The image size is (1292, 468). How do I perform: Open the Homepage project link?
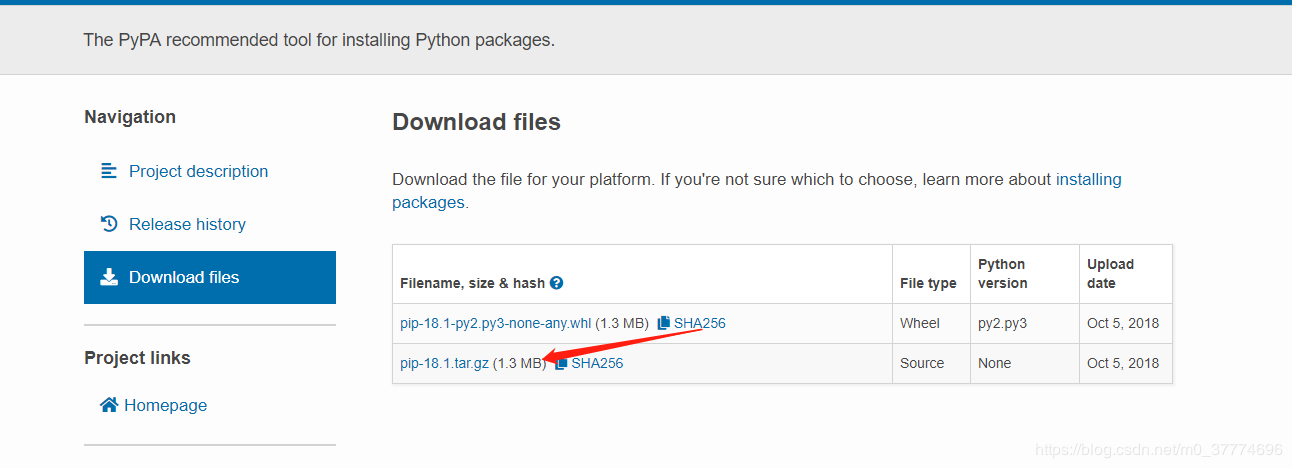tap(165, 405)
